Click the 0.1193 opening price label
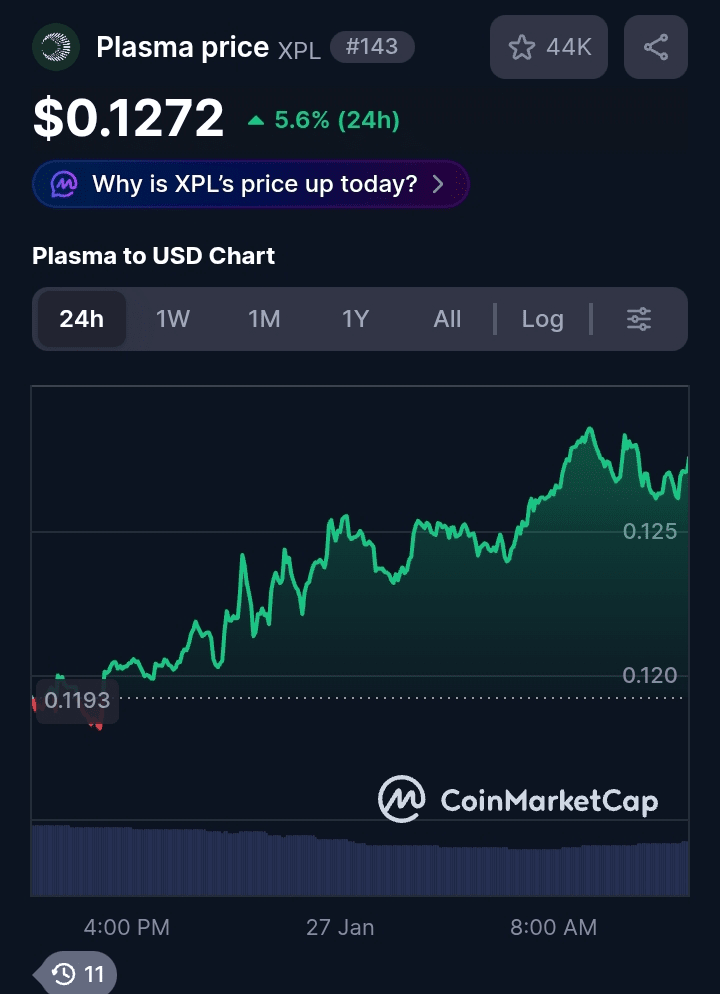This screenshot has height=994, width=720. (x=77, y=699)
